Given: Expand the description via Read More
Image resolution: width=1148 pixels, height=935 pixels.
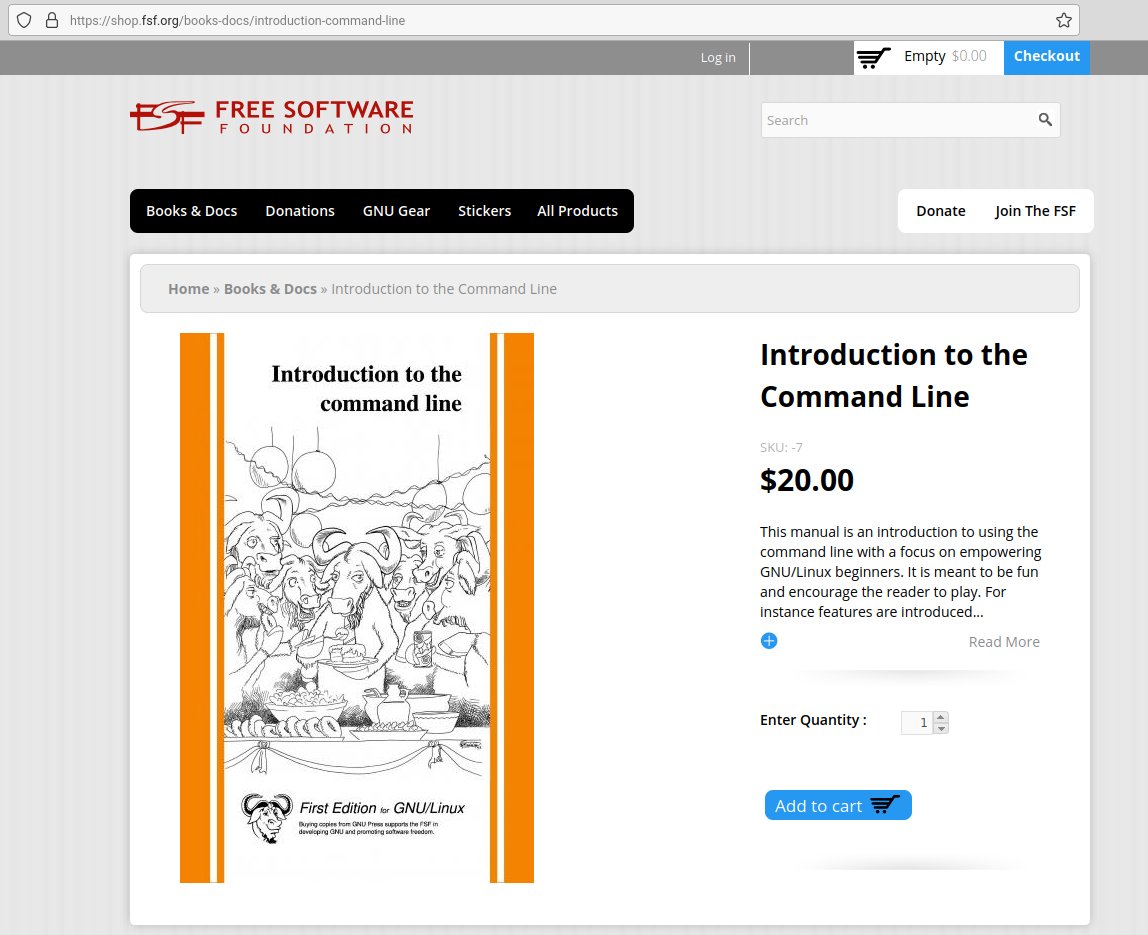Looking at the screenshot, I should coord(1004,641).
